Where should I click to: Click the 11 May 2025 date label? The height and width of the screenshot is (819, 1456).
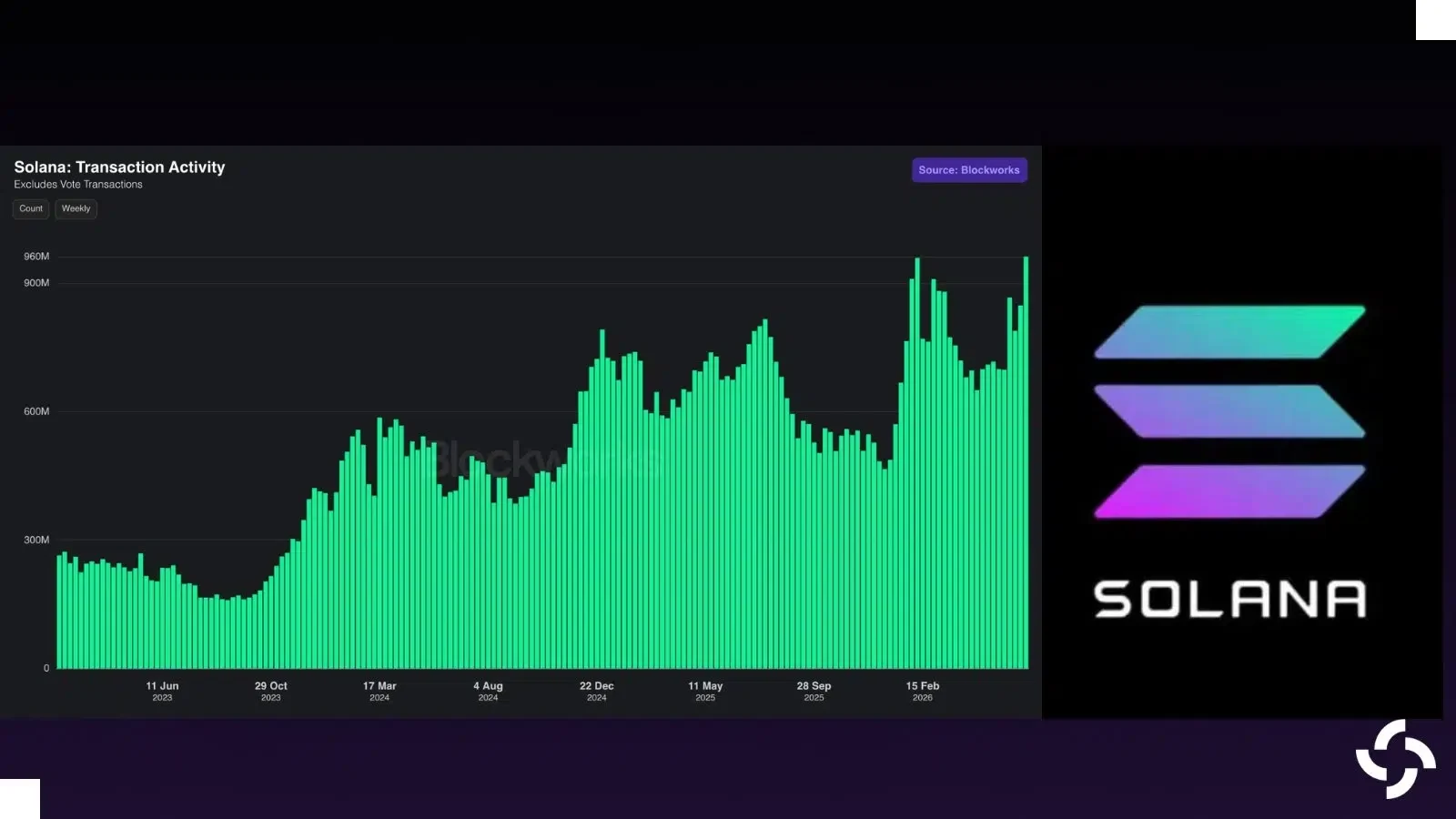click(705, 692)
